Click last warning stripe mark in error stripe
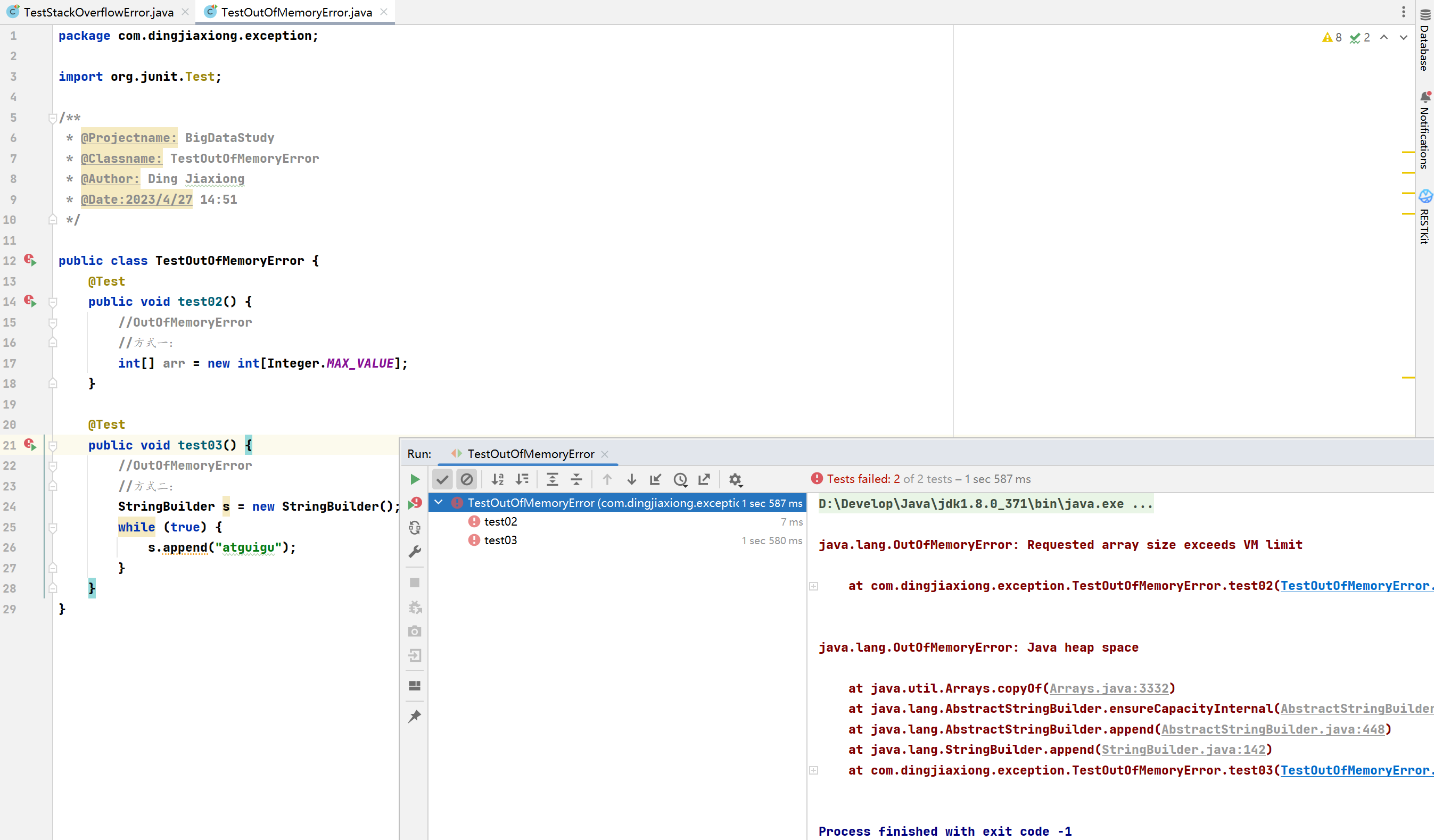This screenshot has height=840, width=1434. pos(1408,377)
